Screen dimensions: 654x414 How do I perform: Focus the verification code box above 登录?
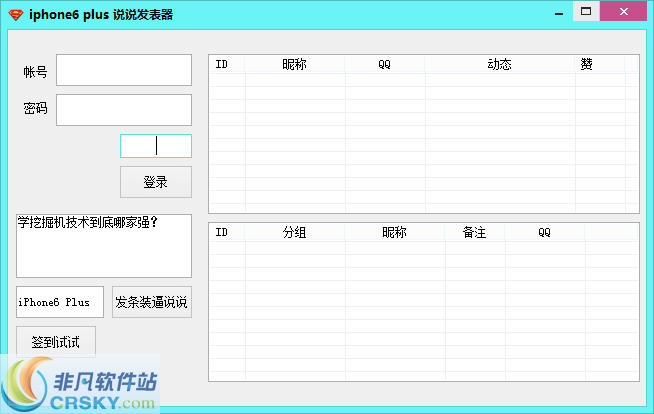(156, 146)
